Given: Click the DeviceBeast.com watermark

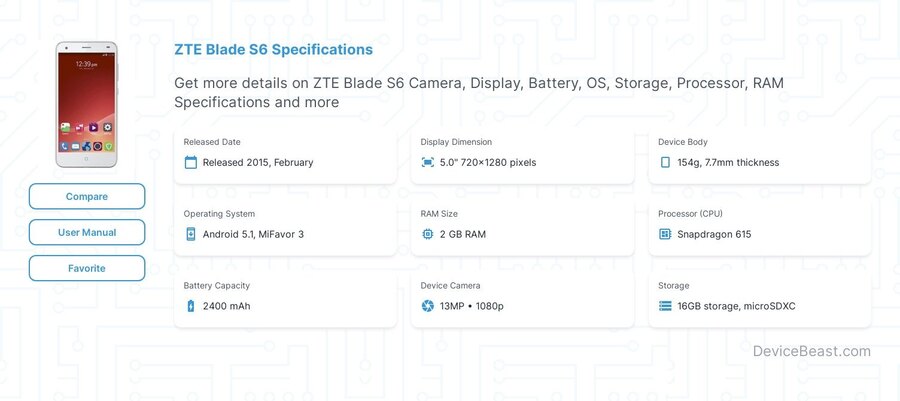Looking at the screenshot, I should coord(812,351).
